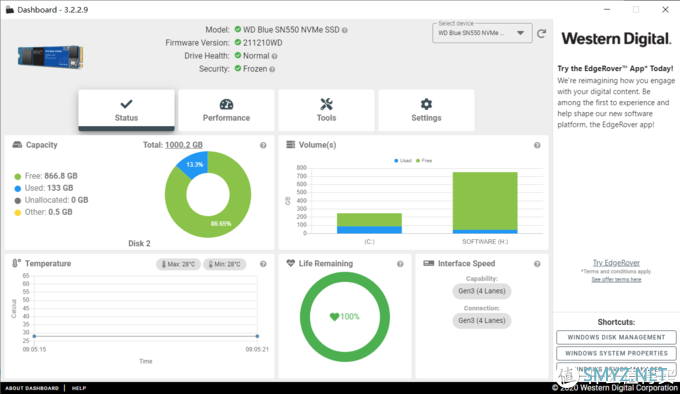Switch to the Performance tab
Viewport: 680px width, 394px height.
click(226, 110)
